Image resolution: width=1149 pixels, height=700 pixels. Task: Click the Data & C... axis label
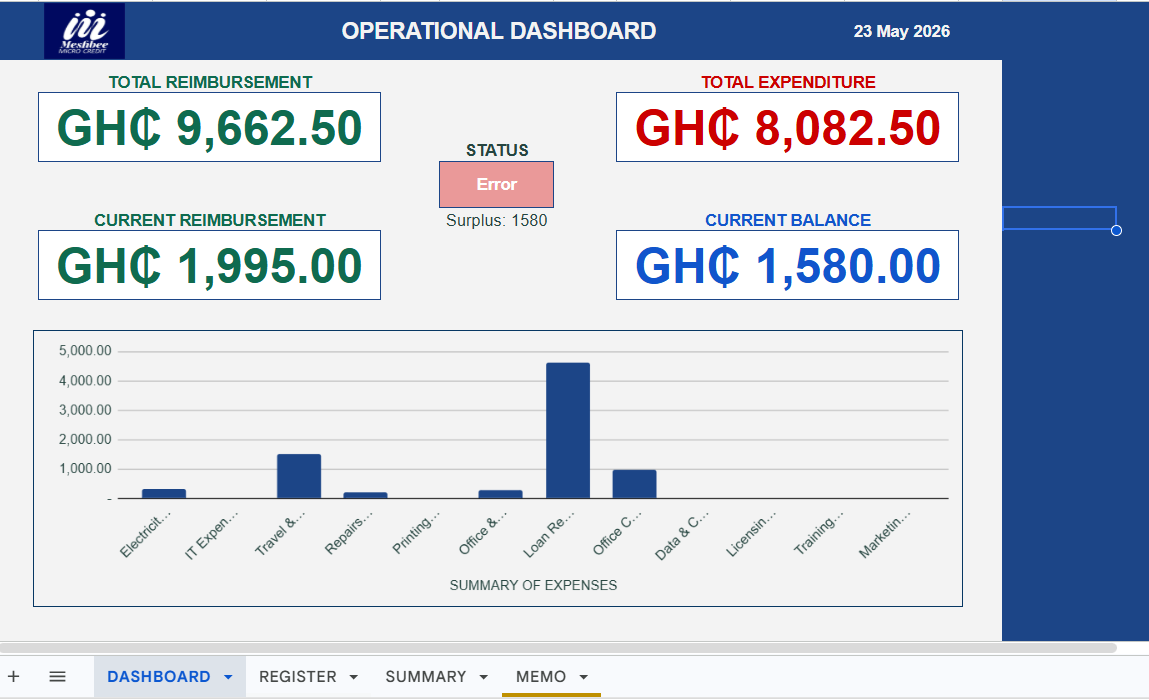[681, 535]
